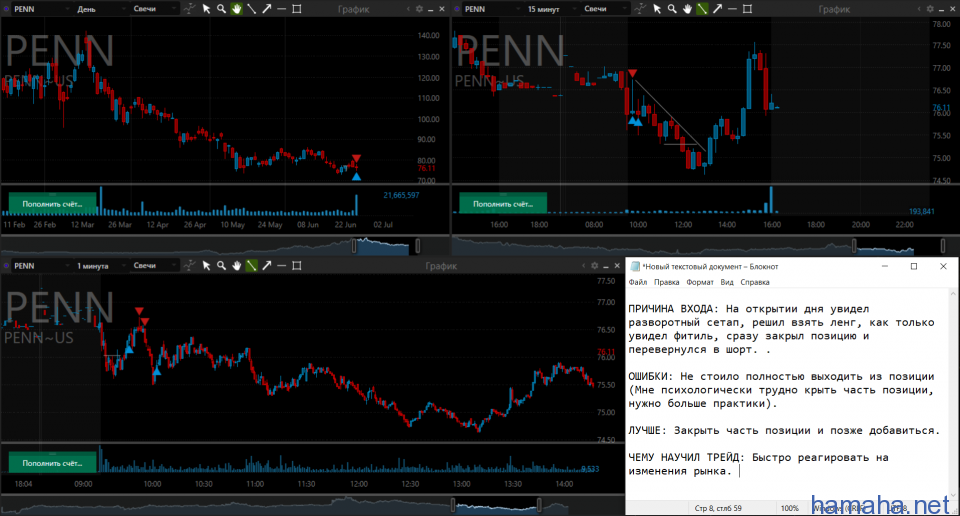Image resolution: width=960 pixels, height=516 pixels.
Task: Grab 1-minute chart range slider left handle
Action: [454, 505]
